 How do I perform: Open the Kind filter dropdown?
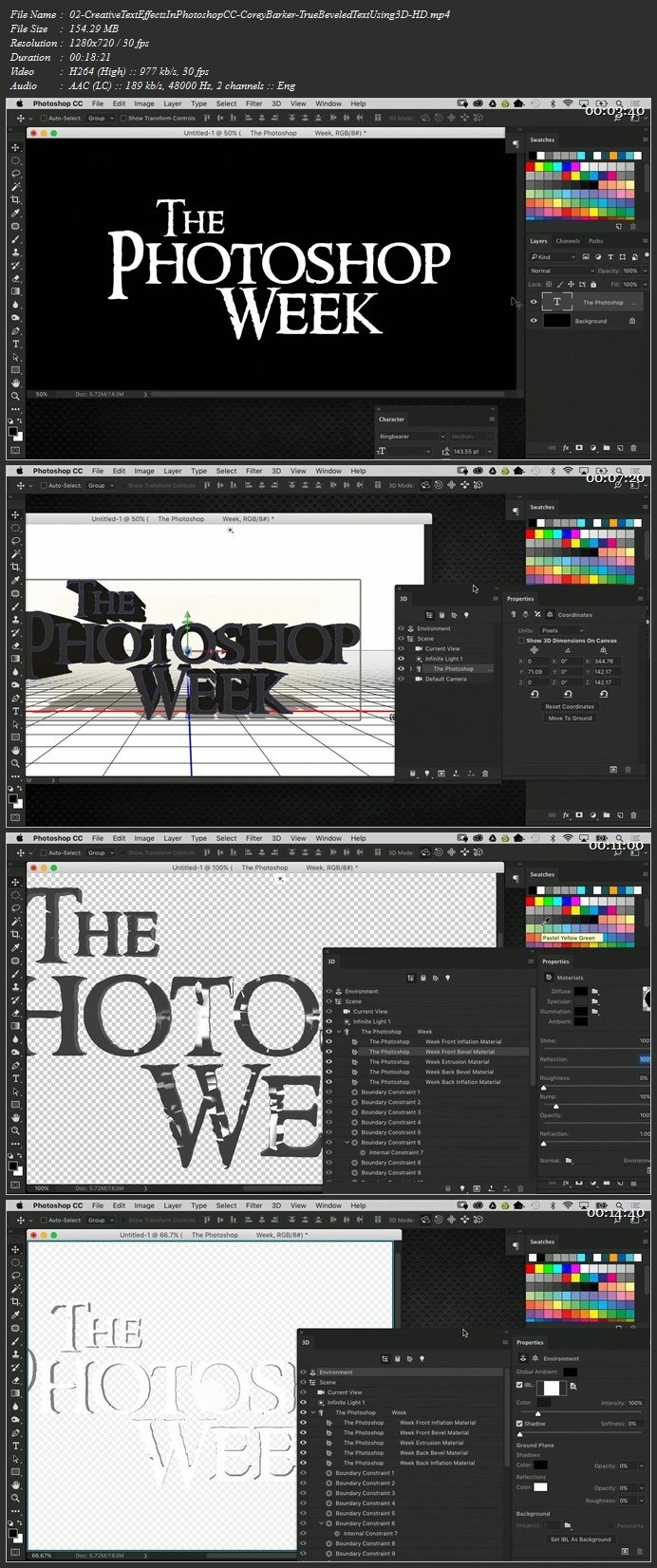tap(554, 257)
